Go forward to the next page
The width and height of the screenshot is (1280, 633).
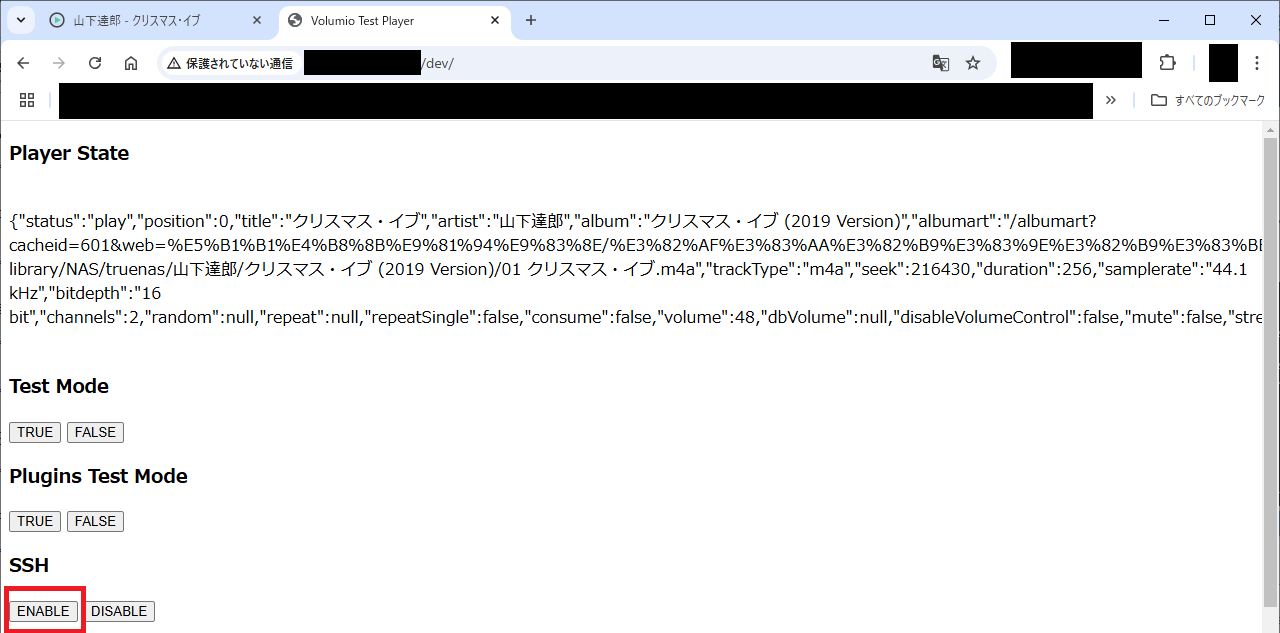59,63
